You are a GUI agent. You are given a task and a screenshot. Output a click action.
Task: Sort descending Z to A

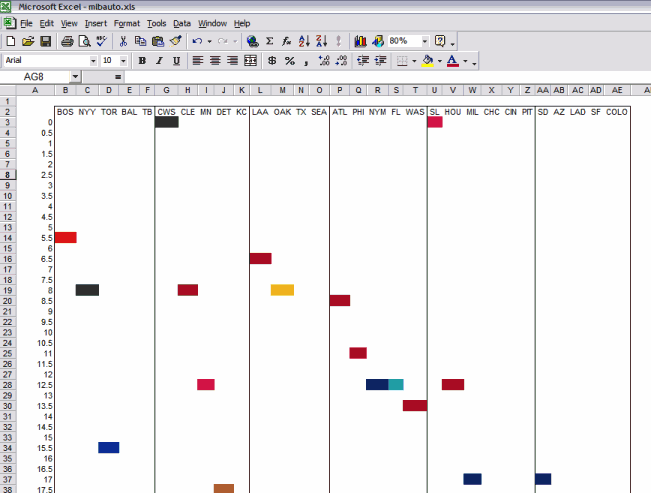coord(322,41)
